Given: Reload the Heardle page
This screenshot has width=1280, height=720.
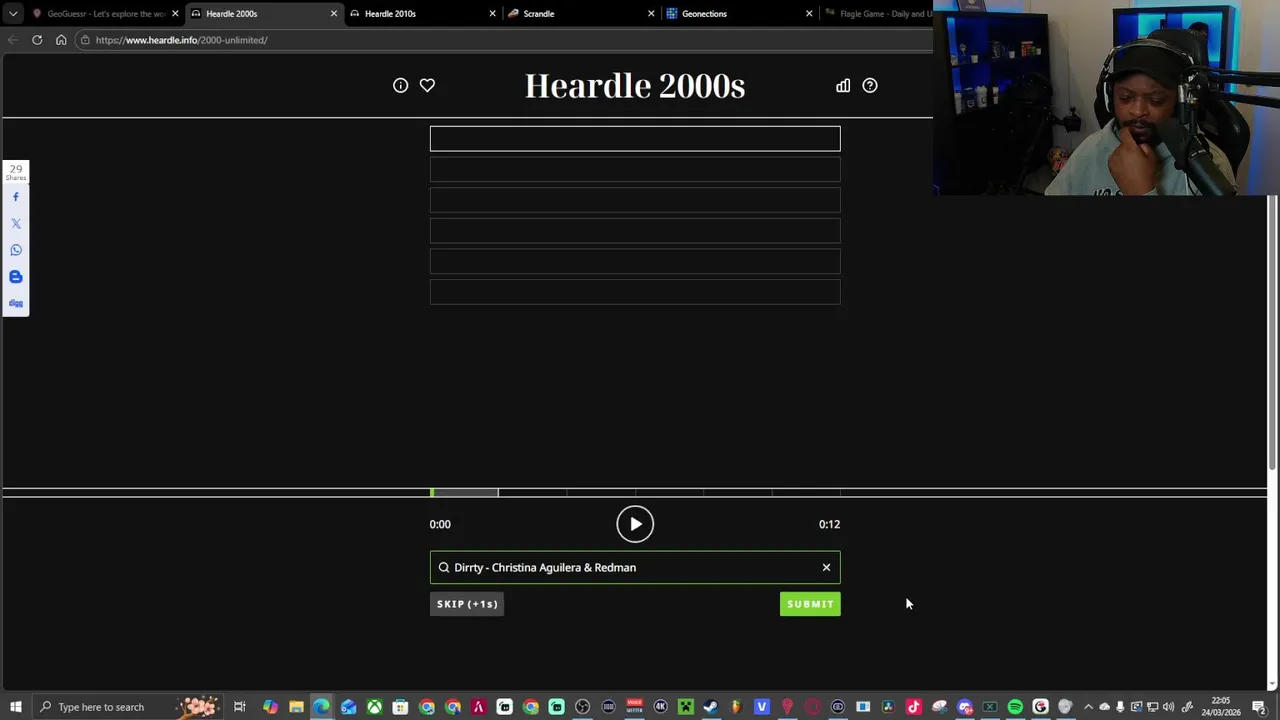Looking at the screenshot, I should click(37, 40).
